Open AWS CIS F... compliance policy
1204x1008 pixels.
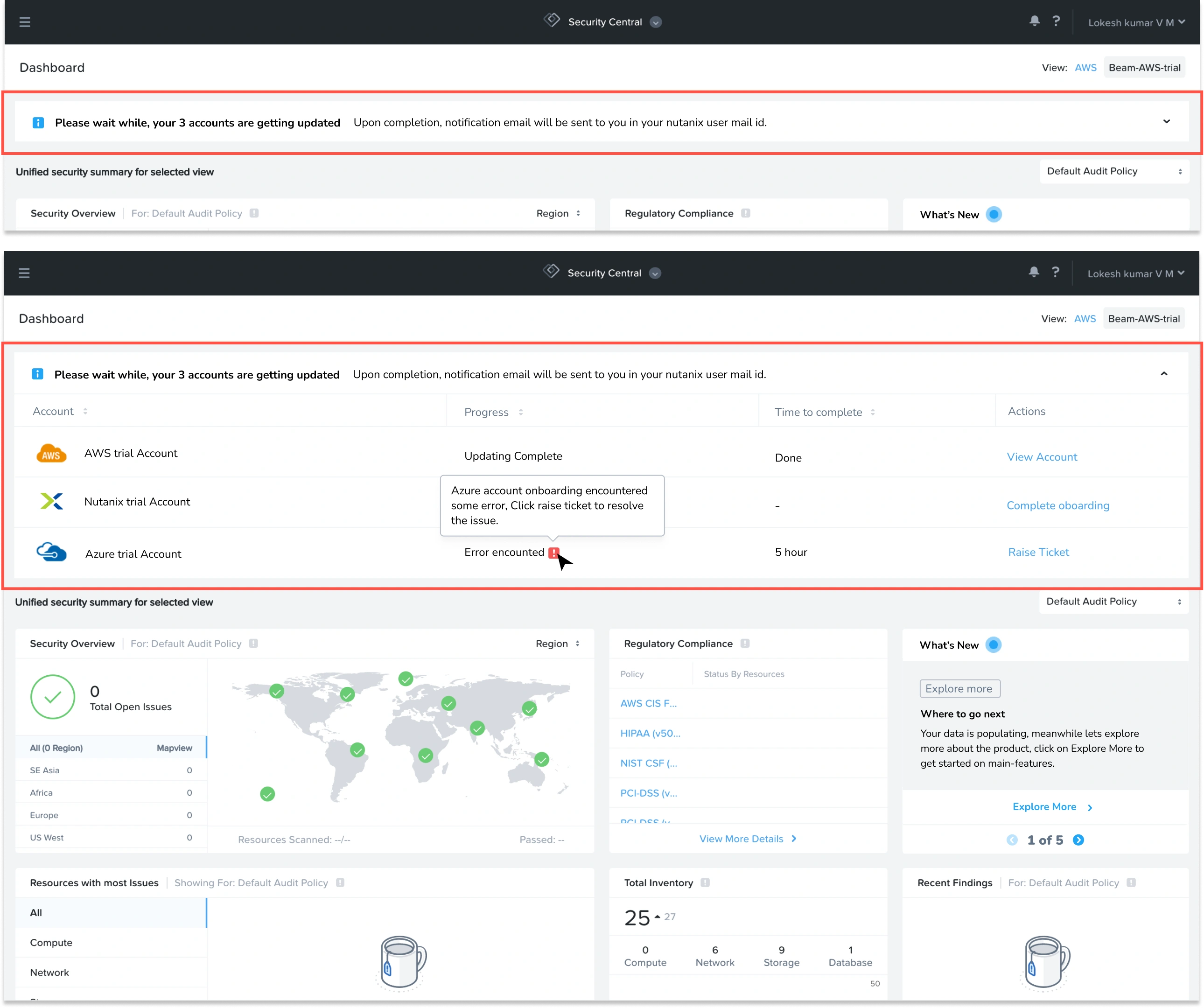click(649, 704)
